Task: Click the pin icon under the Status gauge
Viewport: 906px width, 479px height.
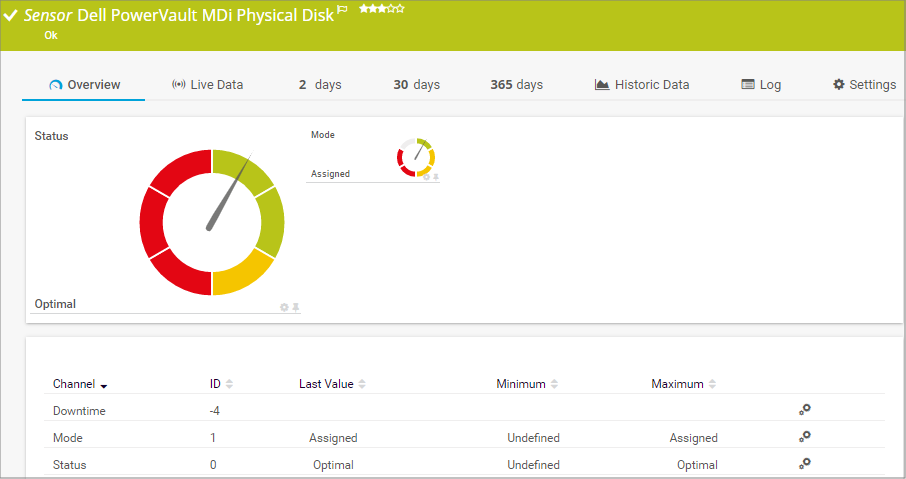Action: coord(296,307)
